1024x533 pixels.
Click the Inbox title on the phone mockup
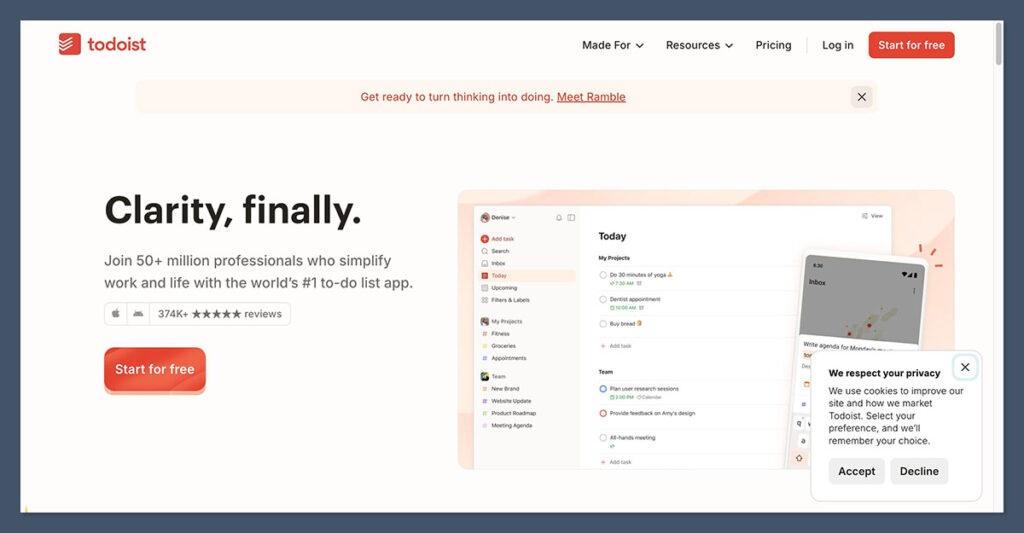pyautogui.click(x=817, y=282)
